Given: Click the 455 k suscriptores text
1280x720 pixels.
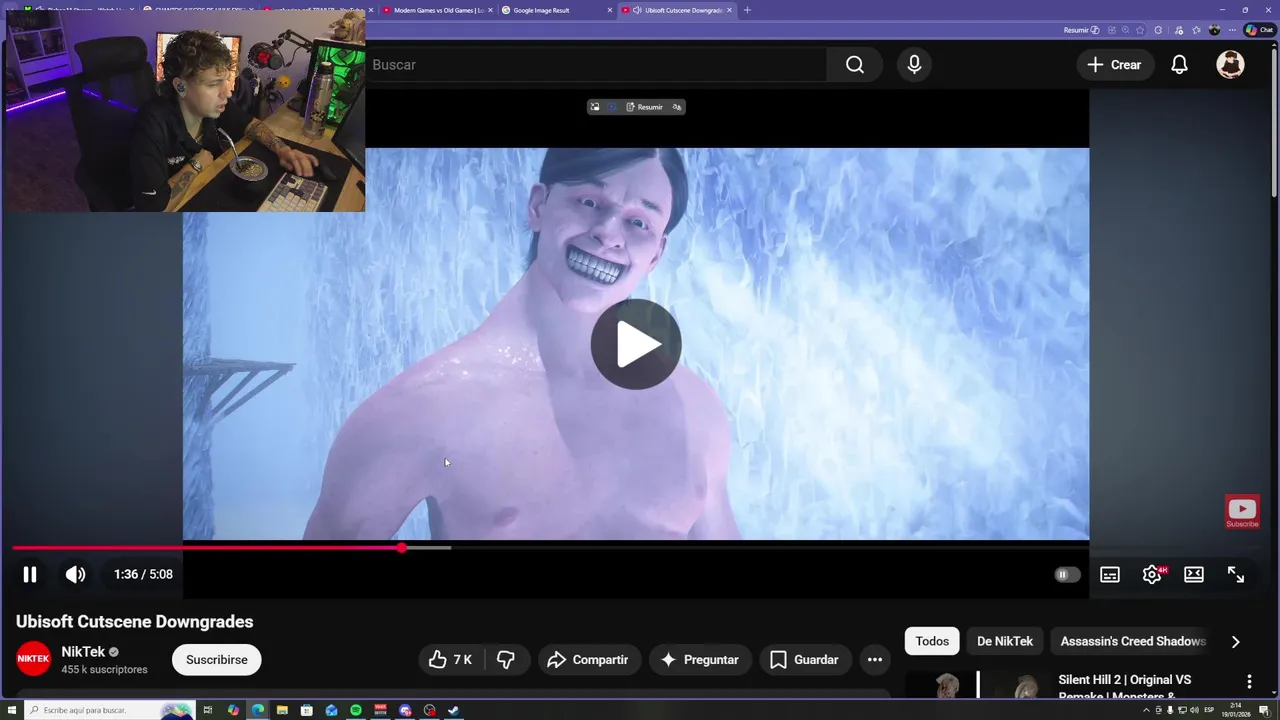Looking at the screenshot, I should (x=104, y=669).
